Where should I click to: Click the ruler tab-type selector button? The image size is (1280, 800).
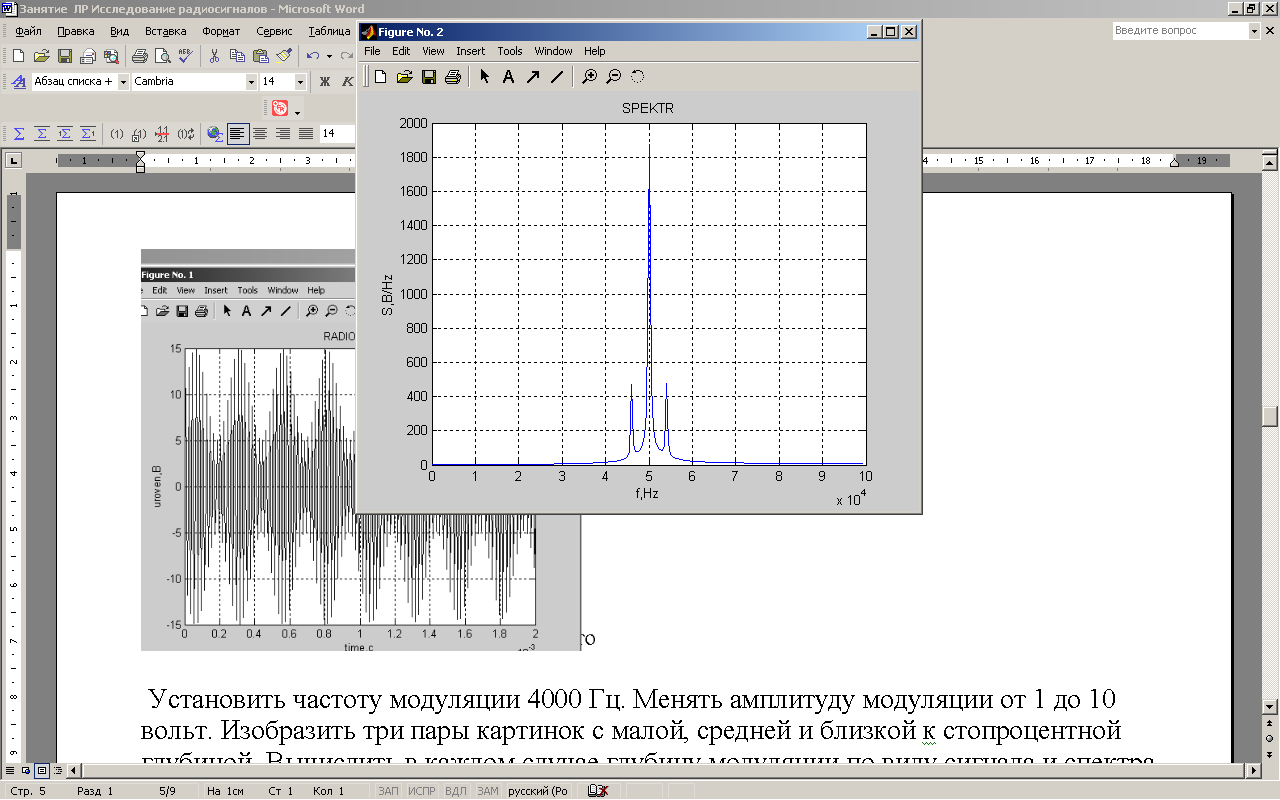point(13,160)
